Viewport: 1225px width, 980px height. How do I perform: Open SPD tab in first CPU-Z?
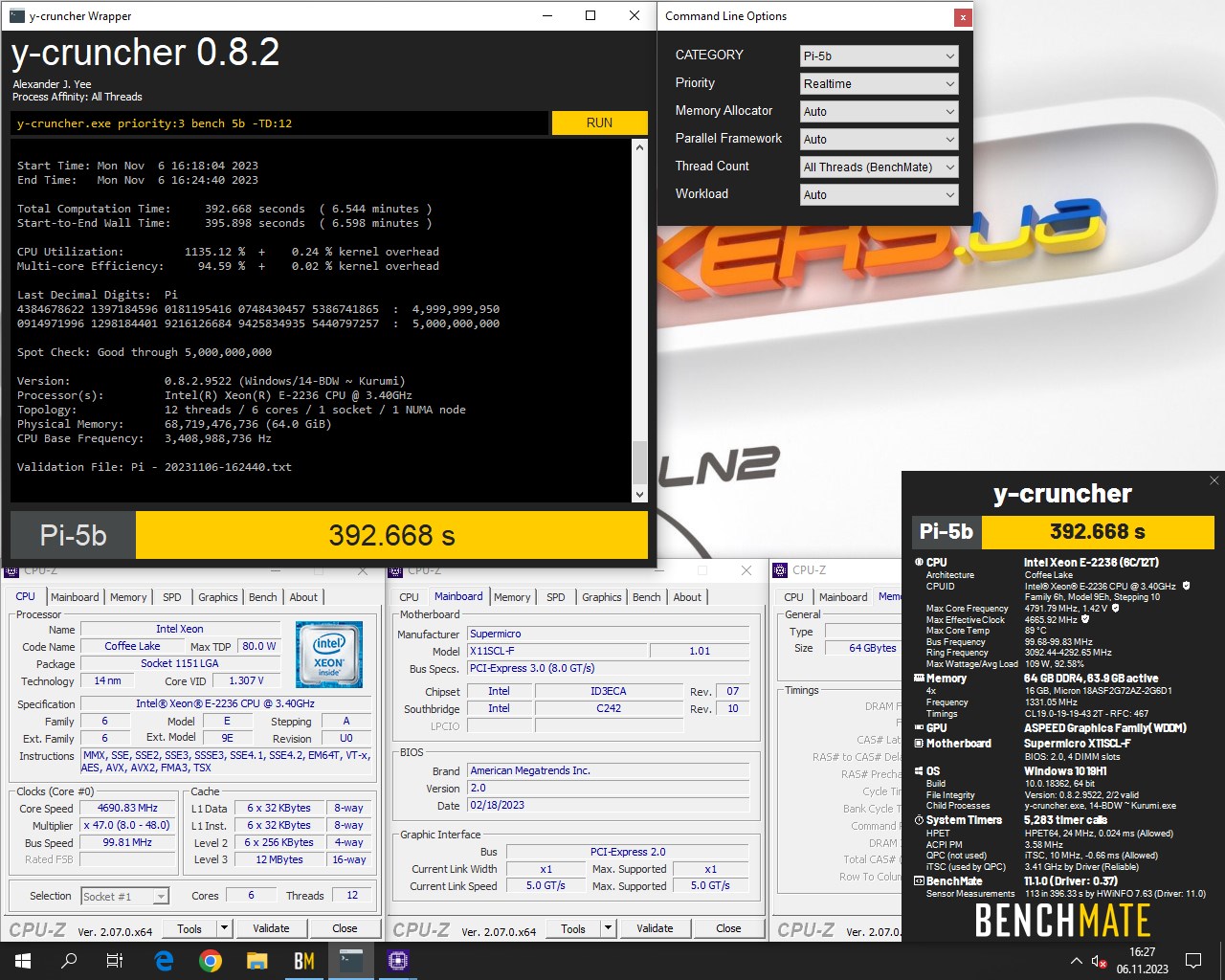point(172,597)
